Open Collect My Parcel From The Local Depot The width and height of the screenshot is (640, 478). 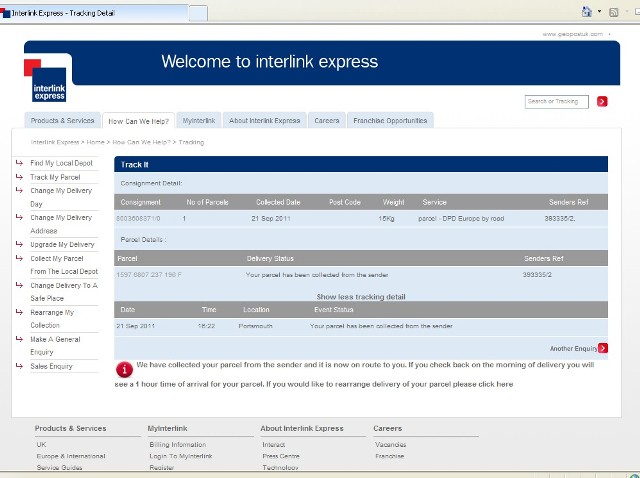(x=64, y=265)
